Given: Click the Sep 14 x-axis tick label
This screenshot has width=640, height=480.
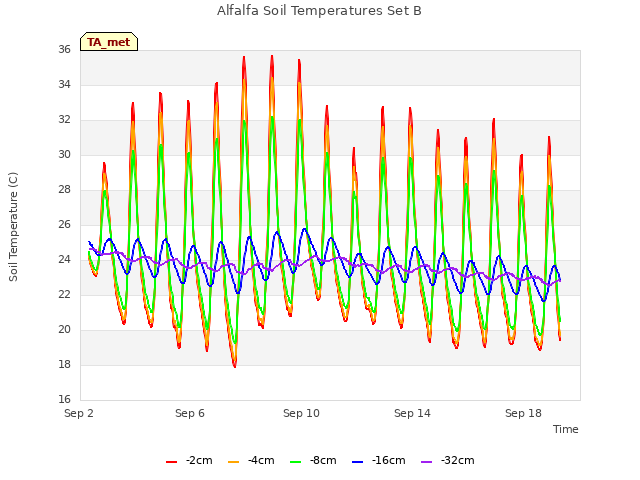Looking at the screenshot, I should [x=412, y=413].
